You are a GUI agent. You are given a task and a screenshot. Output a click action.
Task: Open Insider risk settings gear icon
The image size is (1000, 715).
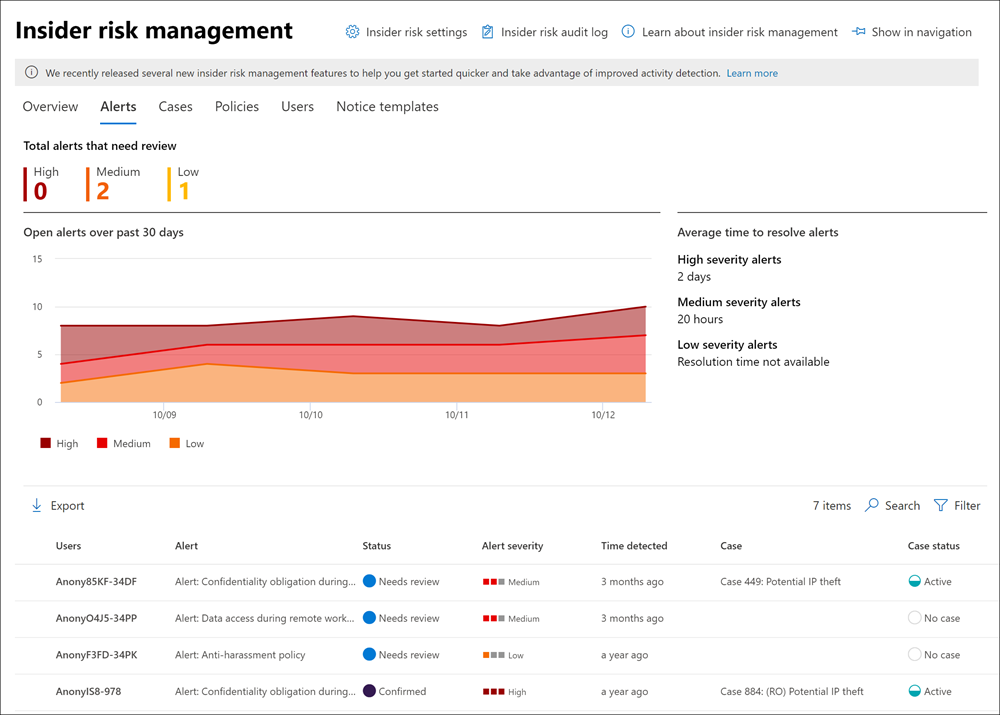pos(352,32)
